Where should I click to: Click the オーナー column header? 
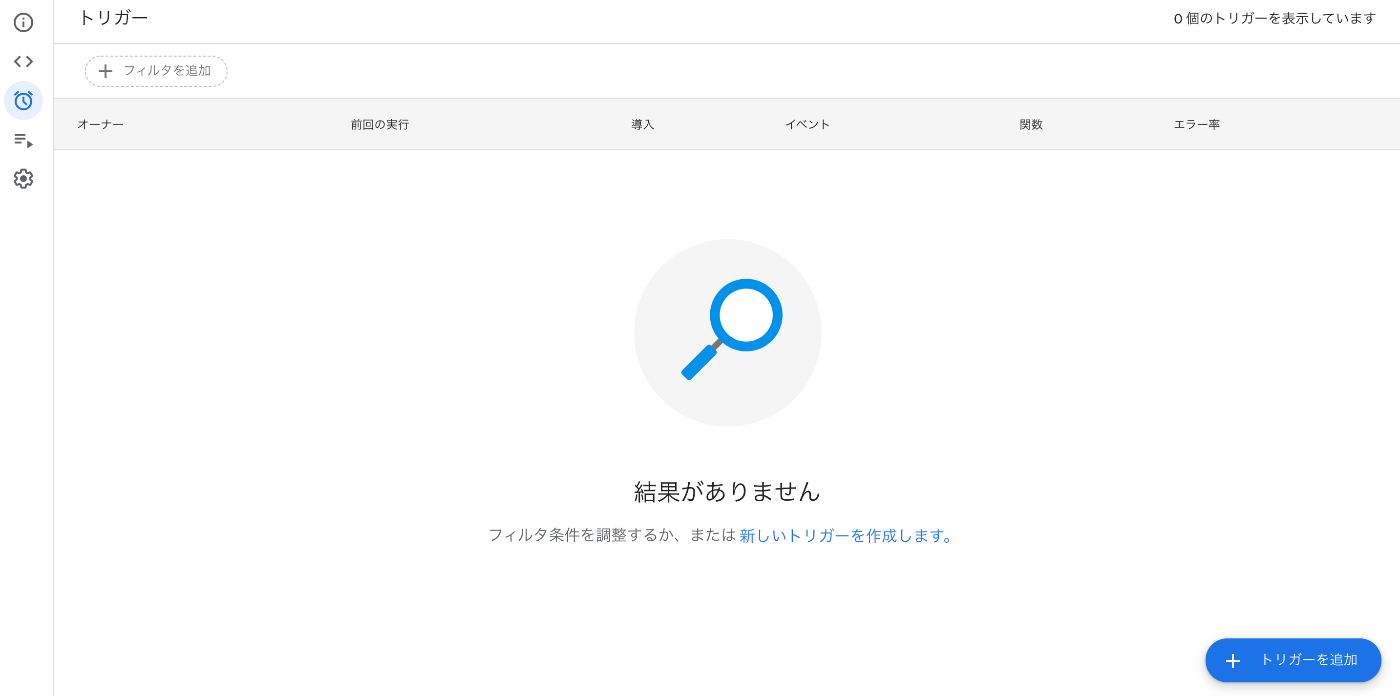coord(101,124)
